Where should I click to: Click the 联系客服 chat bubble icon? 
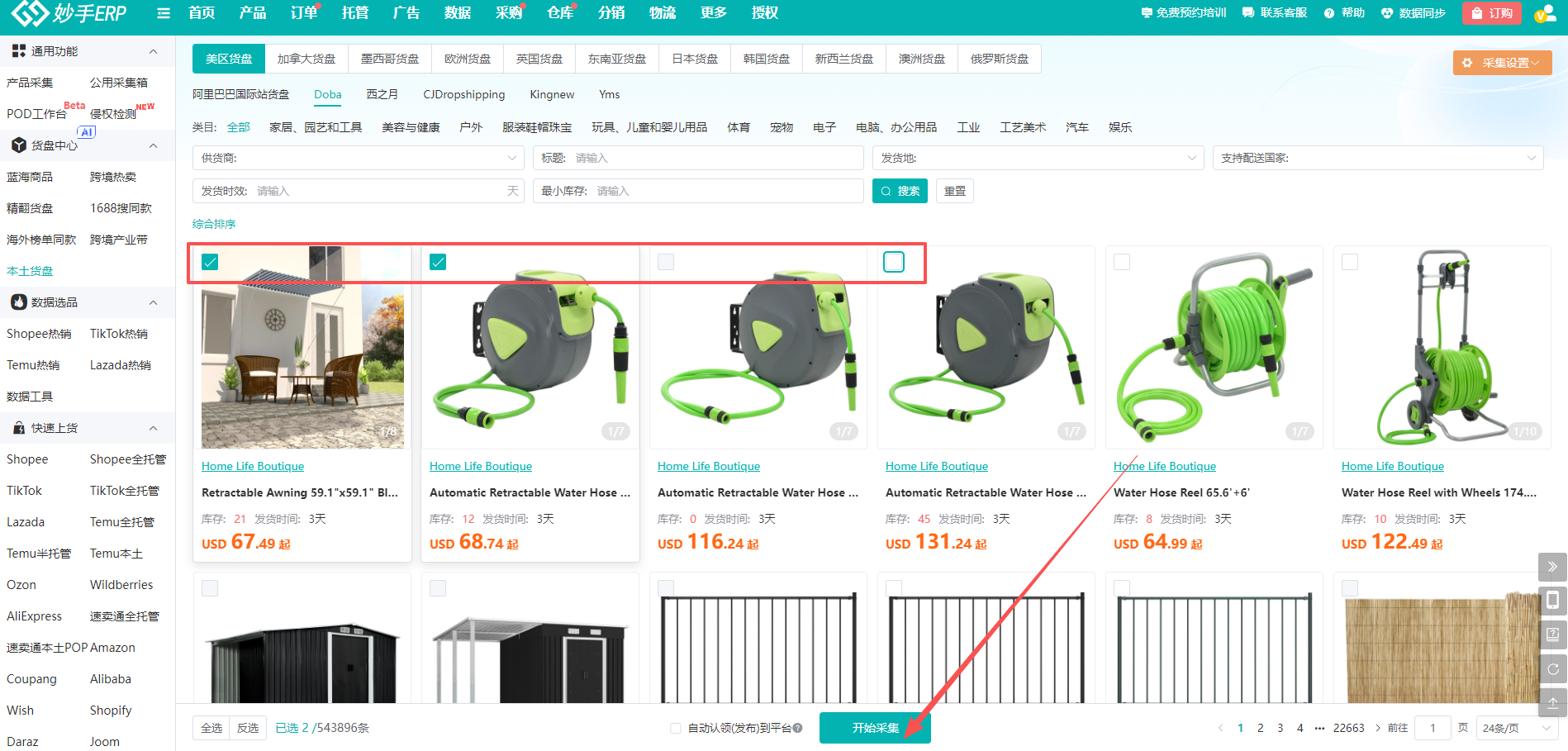[1248, 13]
